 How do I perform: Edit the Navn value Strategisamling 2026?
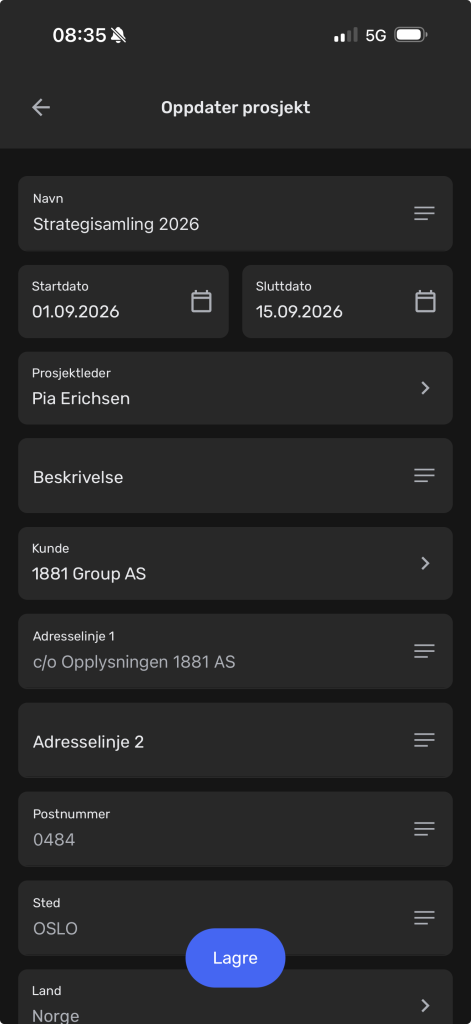116,225
